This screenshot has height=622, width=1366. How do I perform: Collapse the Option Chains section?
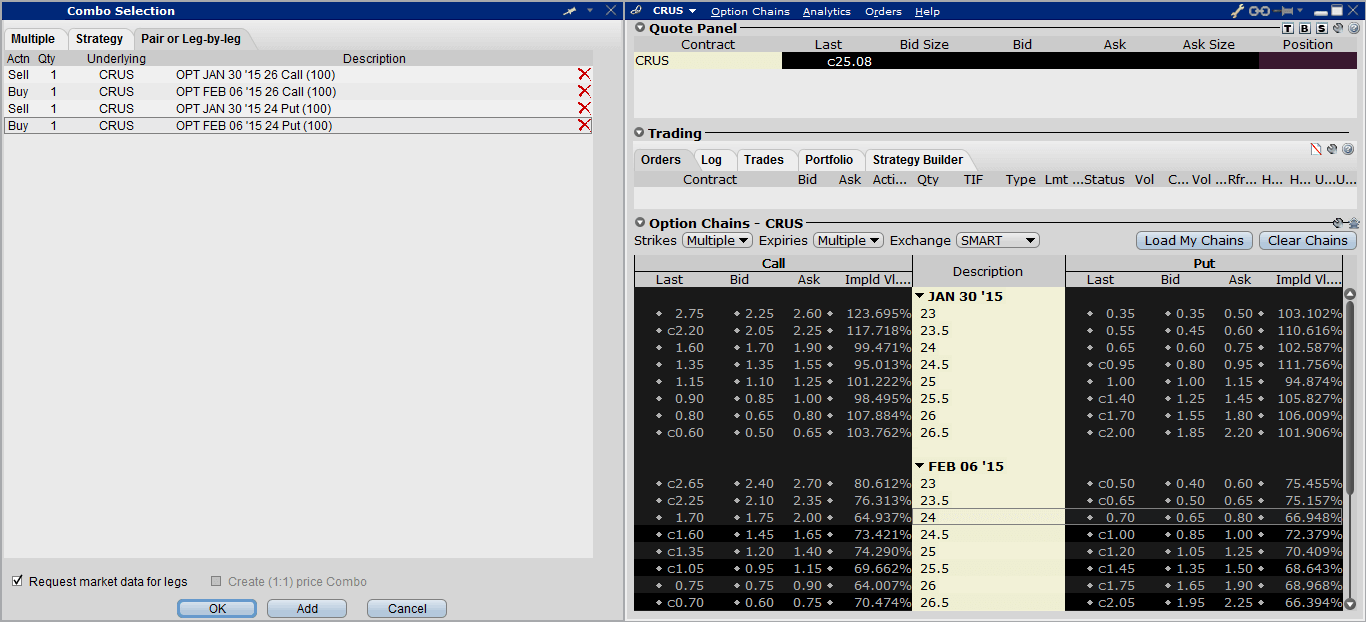coord(640,223)
